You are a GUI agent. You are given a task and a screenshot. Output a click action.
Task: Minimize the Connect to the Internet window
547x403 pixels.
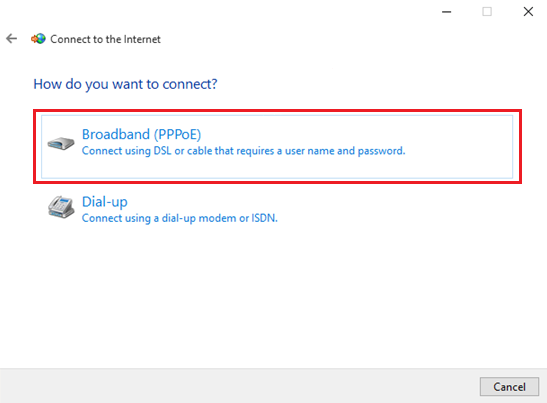pos(447,12)
